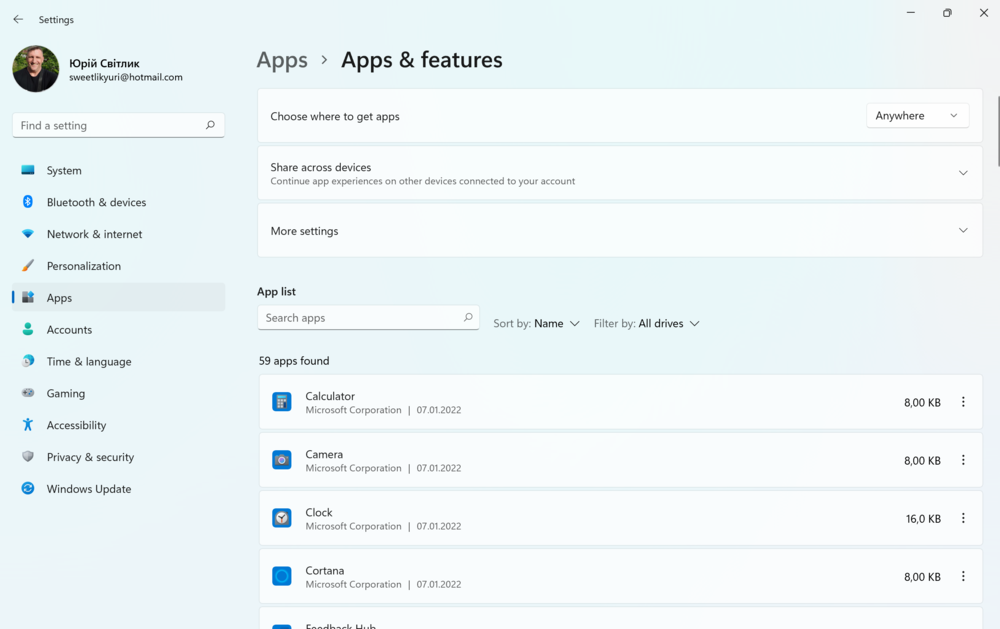Click the Apps breadcrumb link
The width and height of the screenshot is (1000, 629).
point(282,60)
